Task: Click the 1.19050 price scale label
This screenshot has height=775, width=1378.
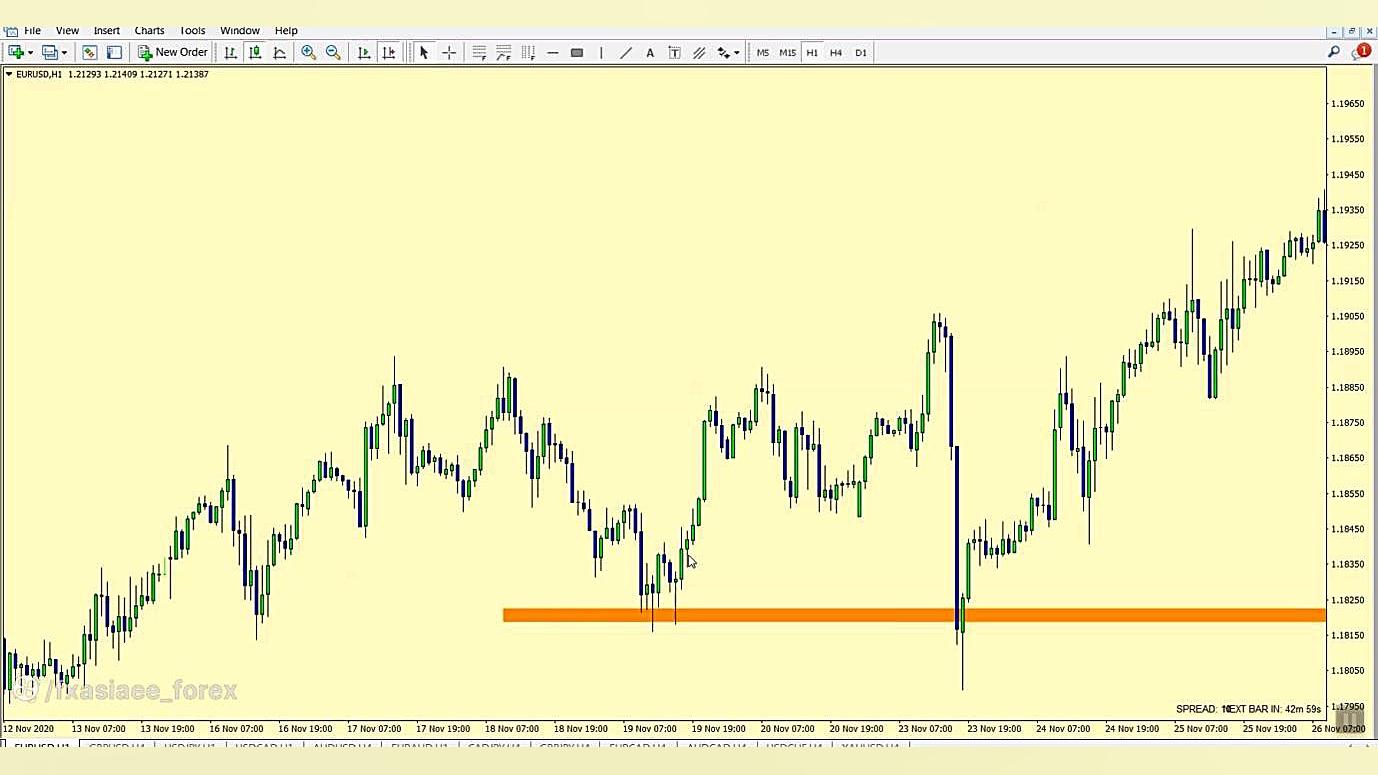Action: pyautogui.click(x=1348, y=316)
